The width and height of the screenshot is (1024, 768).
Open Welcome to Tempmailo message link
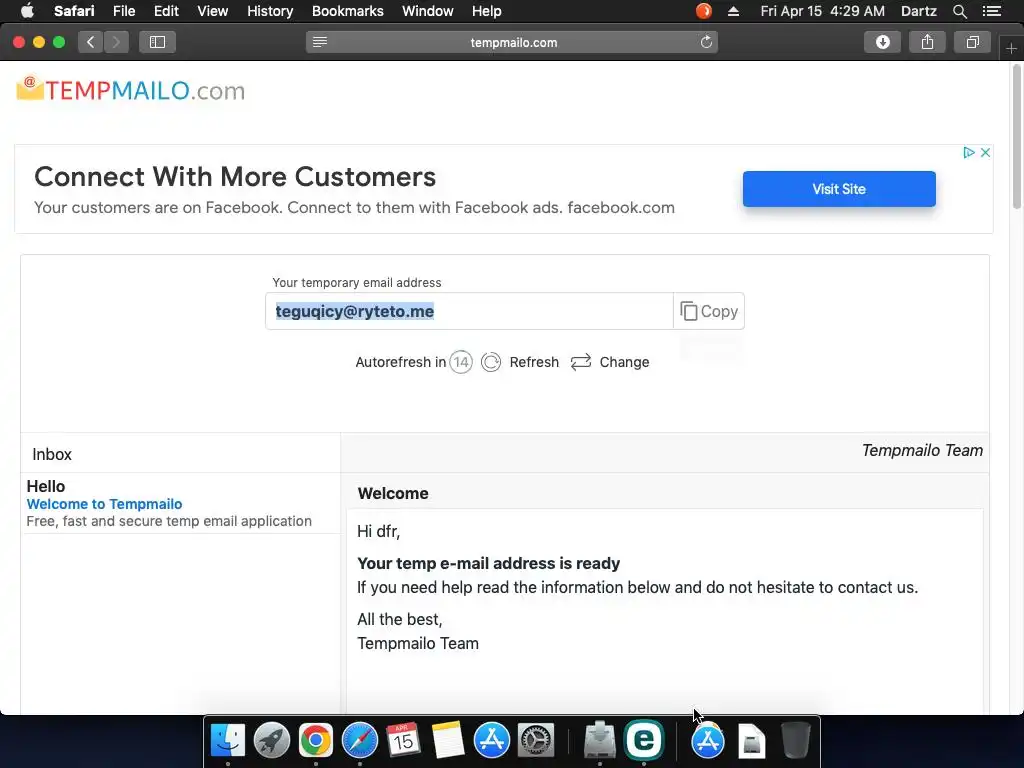(x=104, y=504)
